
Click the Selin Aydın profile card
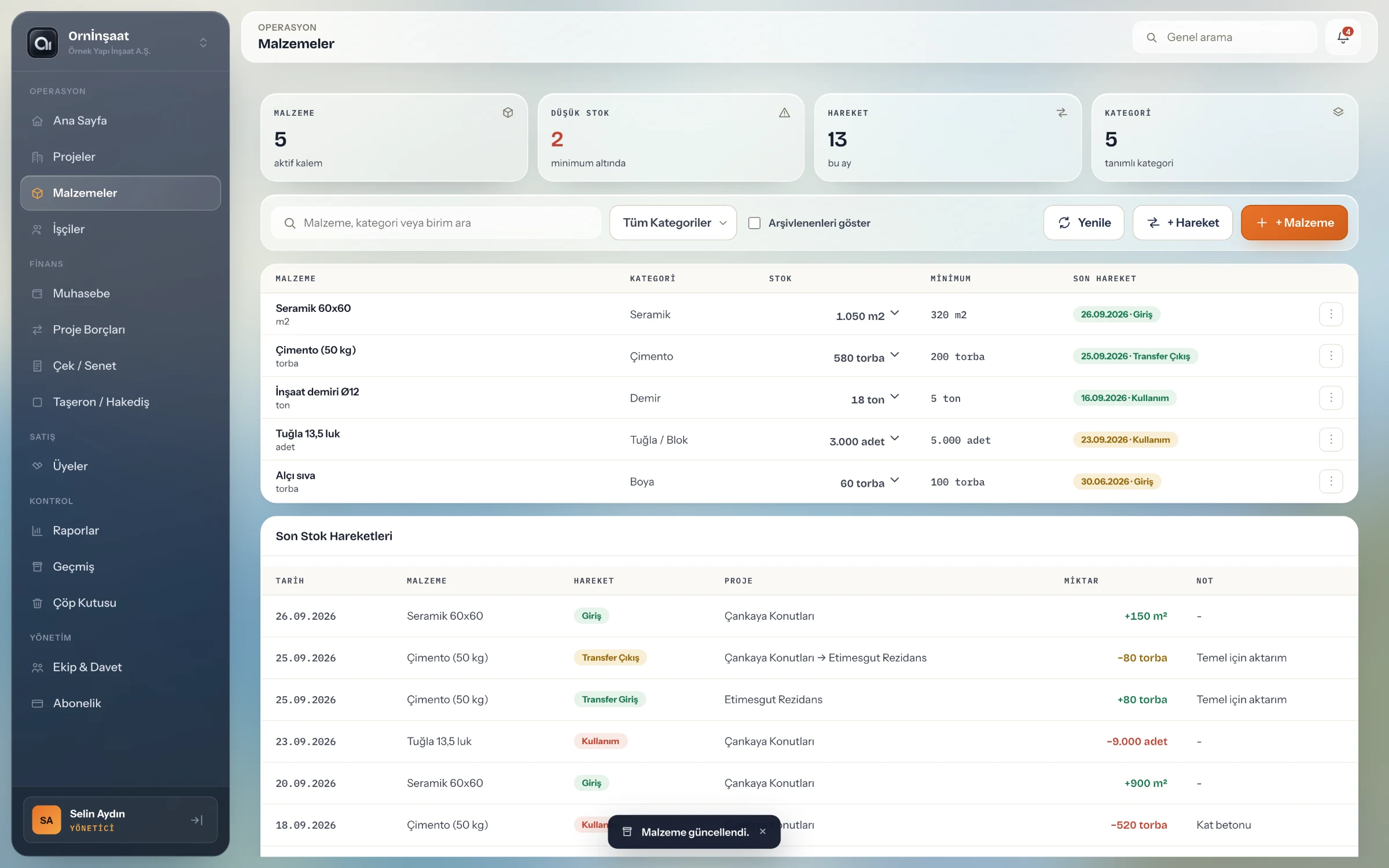120,820
